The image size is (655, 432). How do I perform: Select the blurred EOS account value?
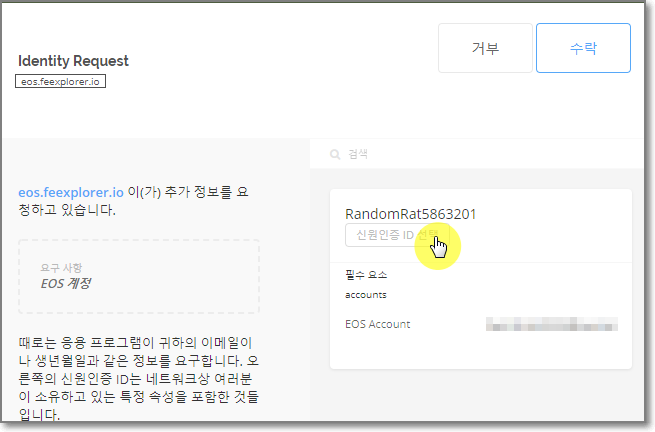[552, 324]
